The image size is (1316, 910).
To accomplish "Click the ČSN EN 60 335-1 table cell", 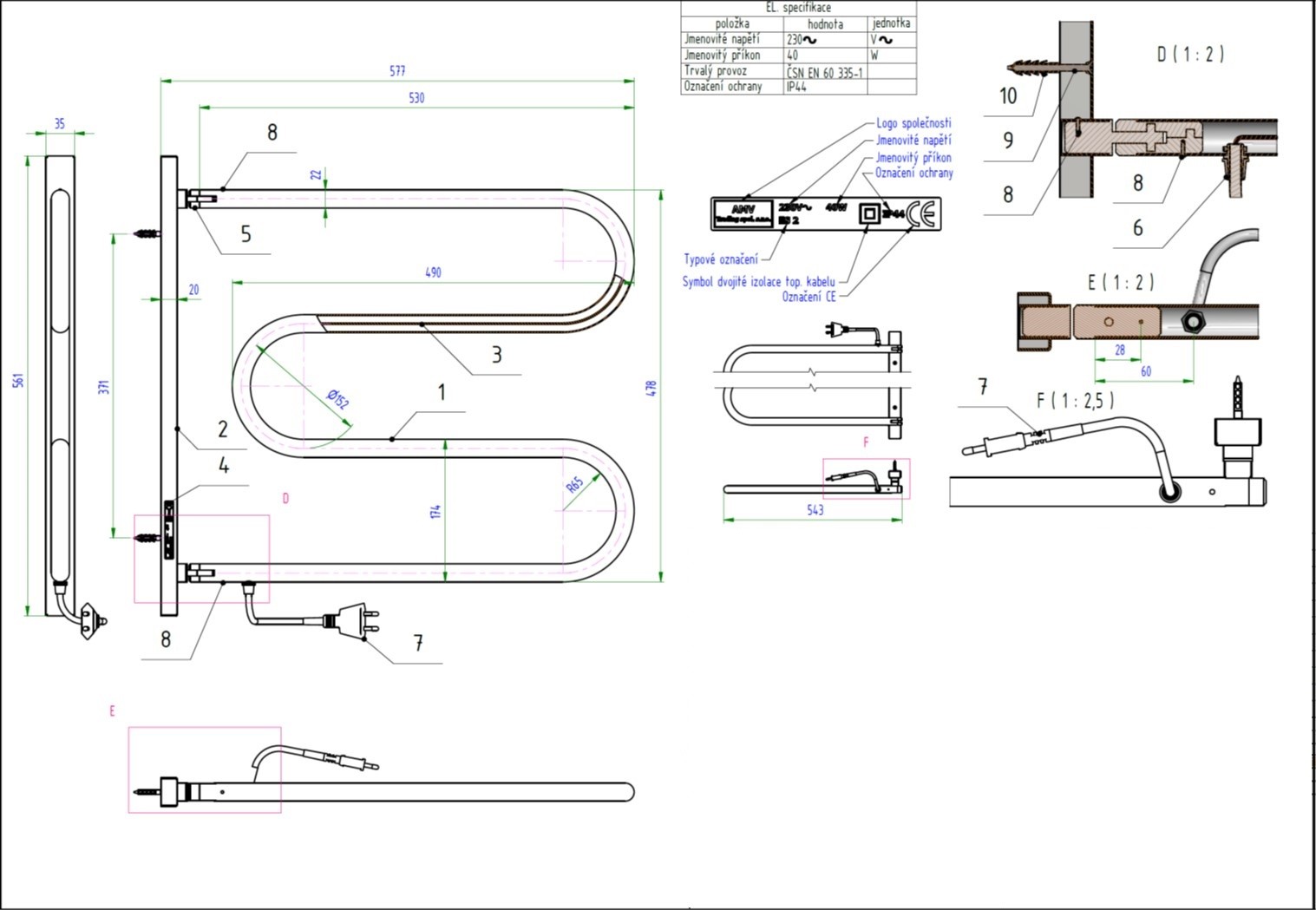I will pos(824,72).
